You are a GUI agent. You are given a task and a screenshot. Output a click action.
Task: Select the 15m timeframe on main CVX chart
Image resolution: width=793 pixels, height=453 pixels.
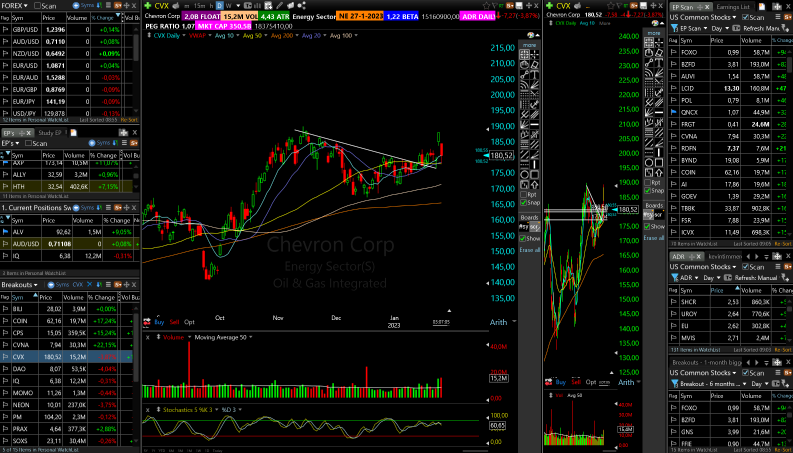point(199,6)
